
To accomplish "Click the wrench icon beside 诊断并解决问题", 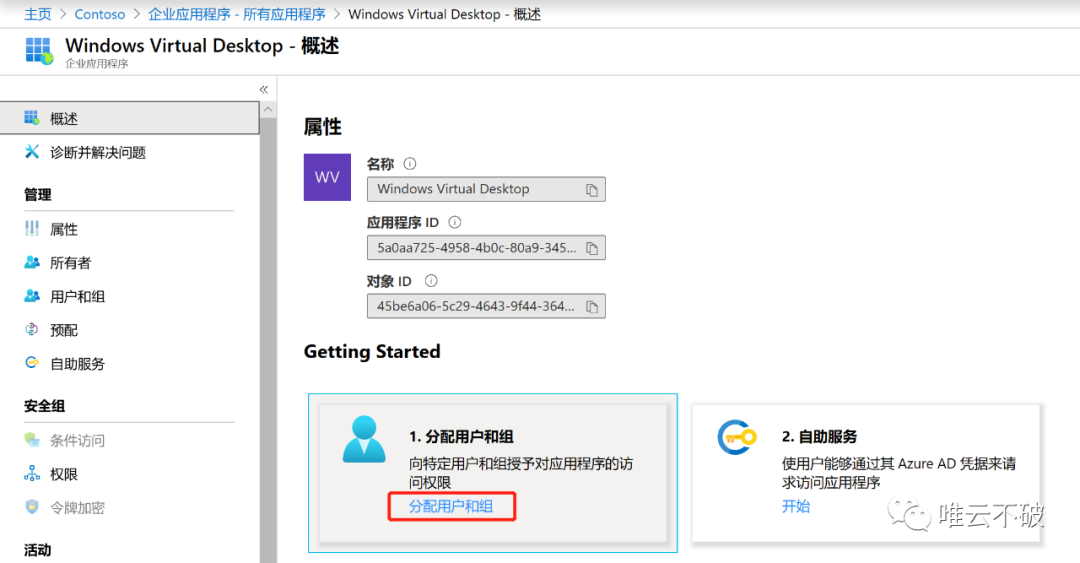I will [x=32, y=152].
